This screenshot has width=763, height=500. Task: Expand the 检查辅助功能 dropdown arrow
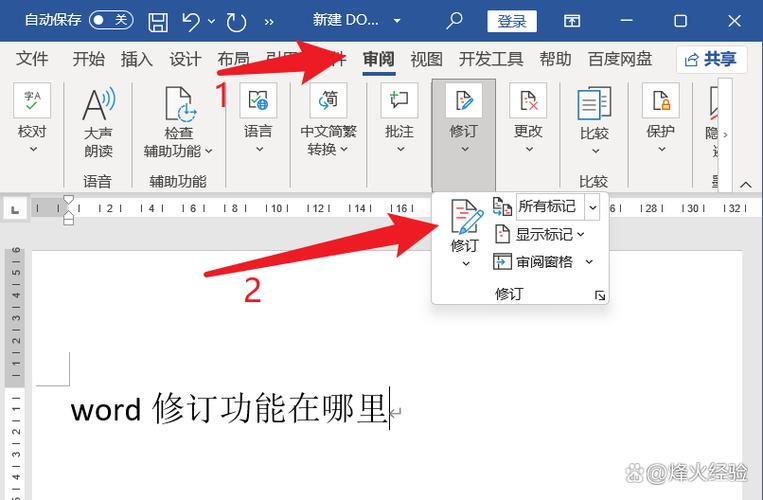click(209, 151)
